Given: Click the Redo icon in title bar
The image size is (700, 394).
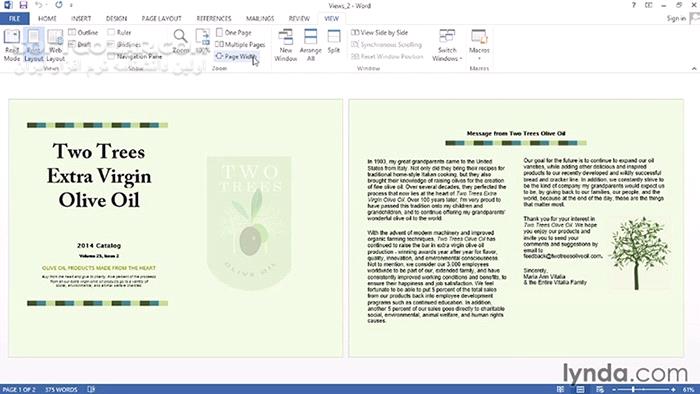Looking at the screenshot, I should (59, 5).
